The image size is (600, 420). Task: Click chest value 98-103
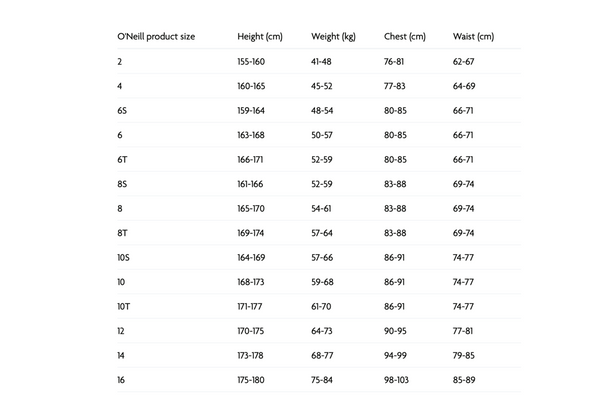click(396, 380)
